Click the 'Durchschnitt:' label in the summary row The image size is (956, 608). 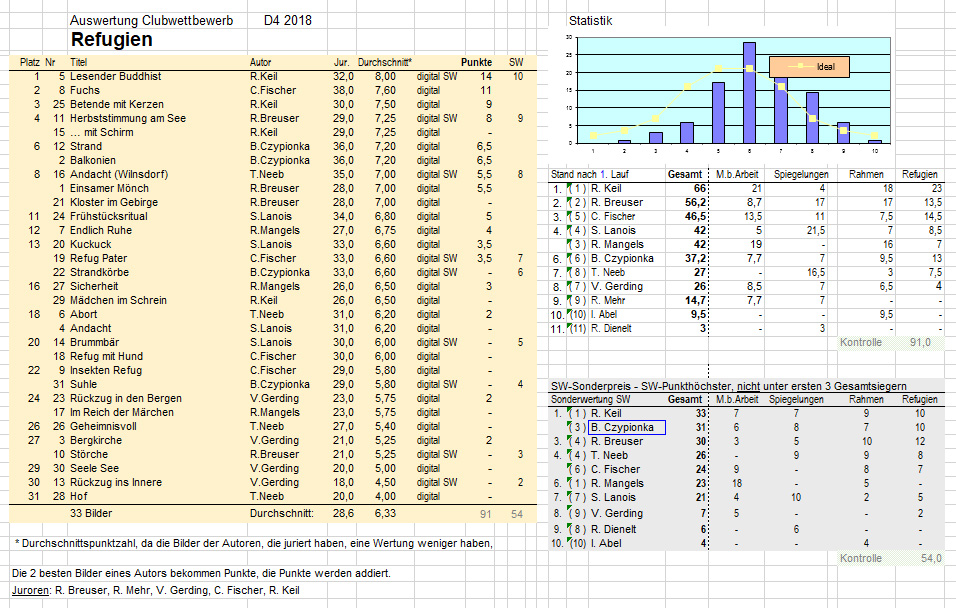(282, 513)
